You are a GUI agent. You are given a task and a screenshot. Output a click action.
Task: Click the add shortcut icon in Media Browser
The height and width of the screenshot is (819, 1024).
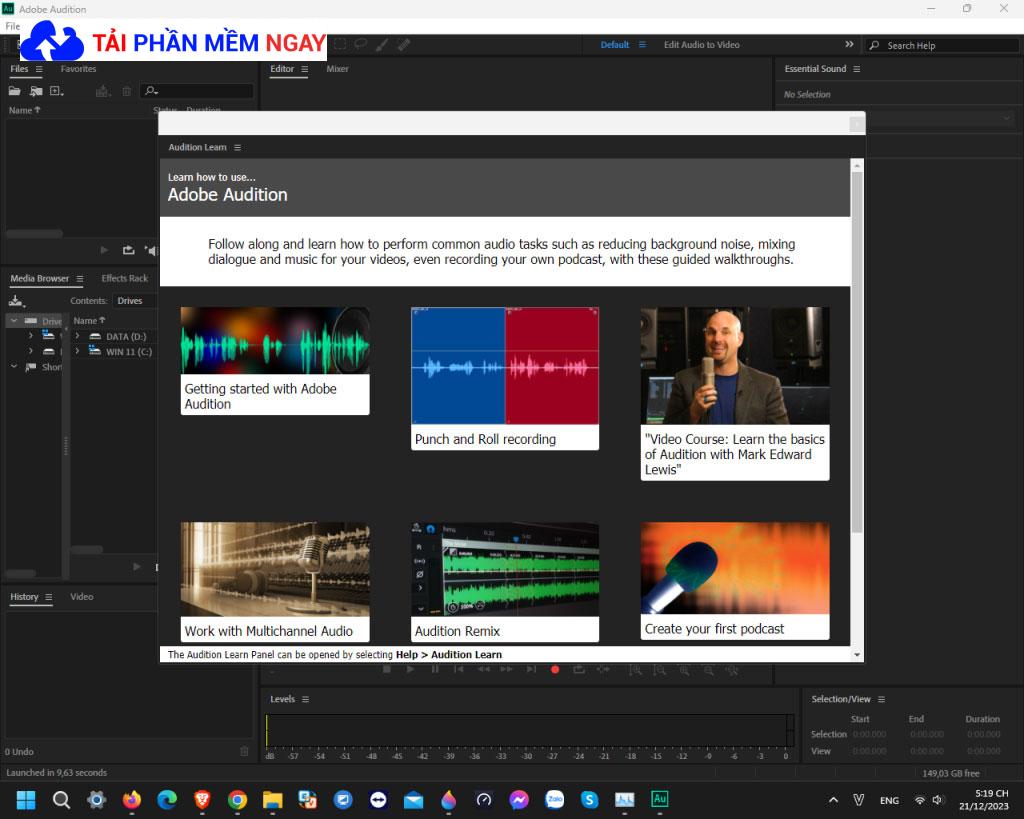pos(16,301)
